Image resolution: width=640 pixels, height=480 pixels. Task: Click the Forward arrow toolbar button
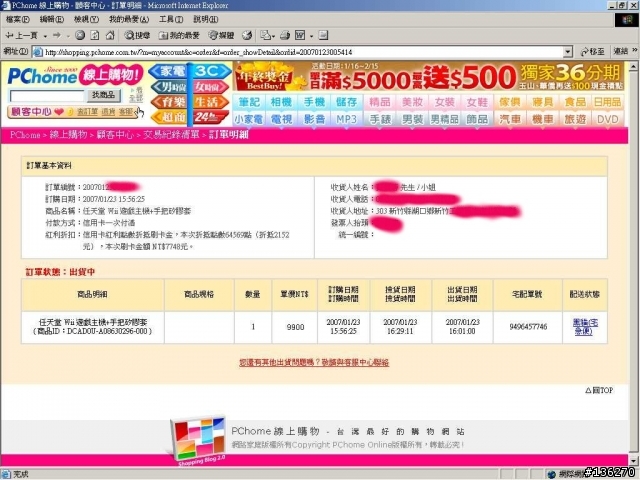tap(57, 36)
